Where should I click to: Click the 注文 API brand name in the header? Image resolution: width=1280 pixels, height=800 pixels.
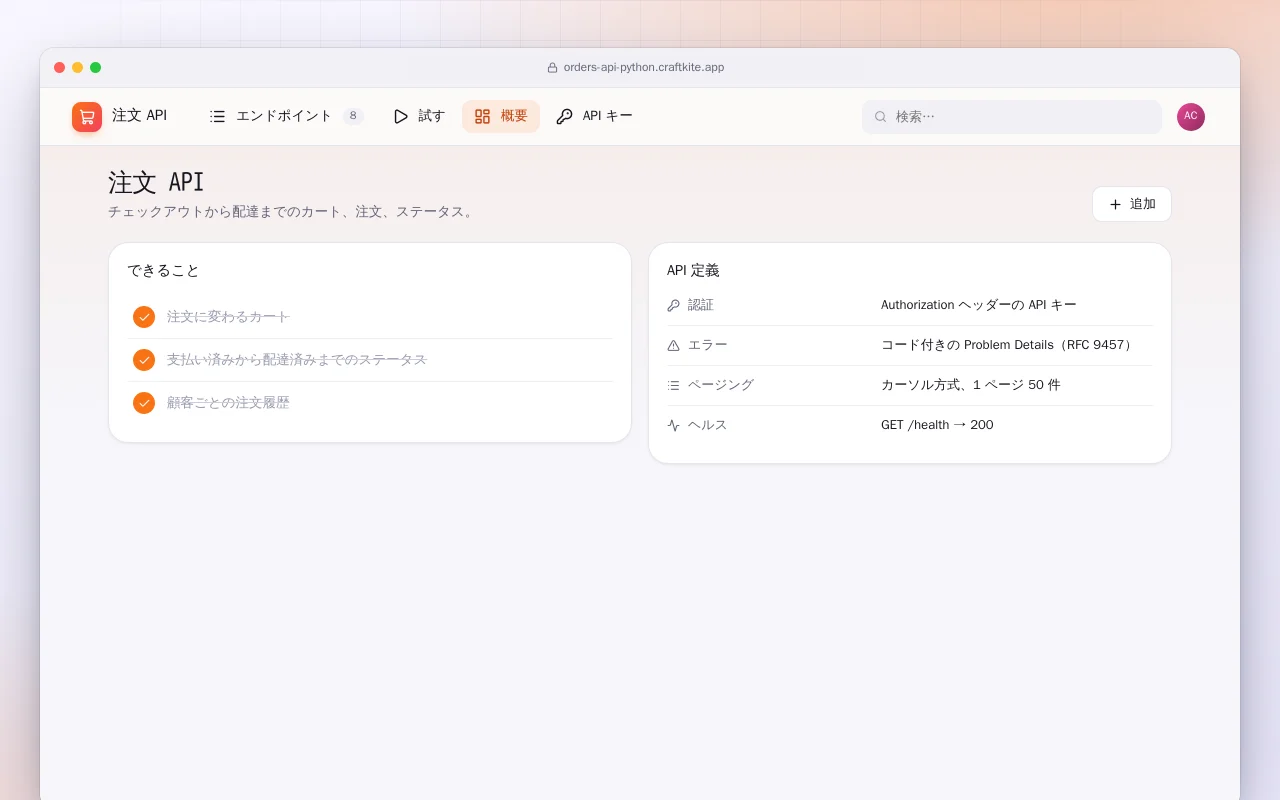(x=140, y=116)
